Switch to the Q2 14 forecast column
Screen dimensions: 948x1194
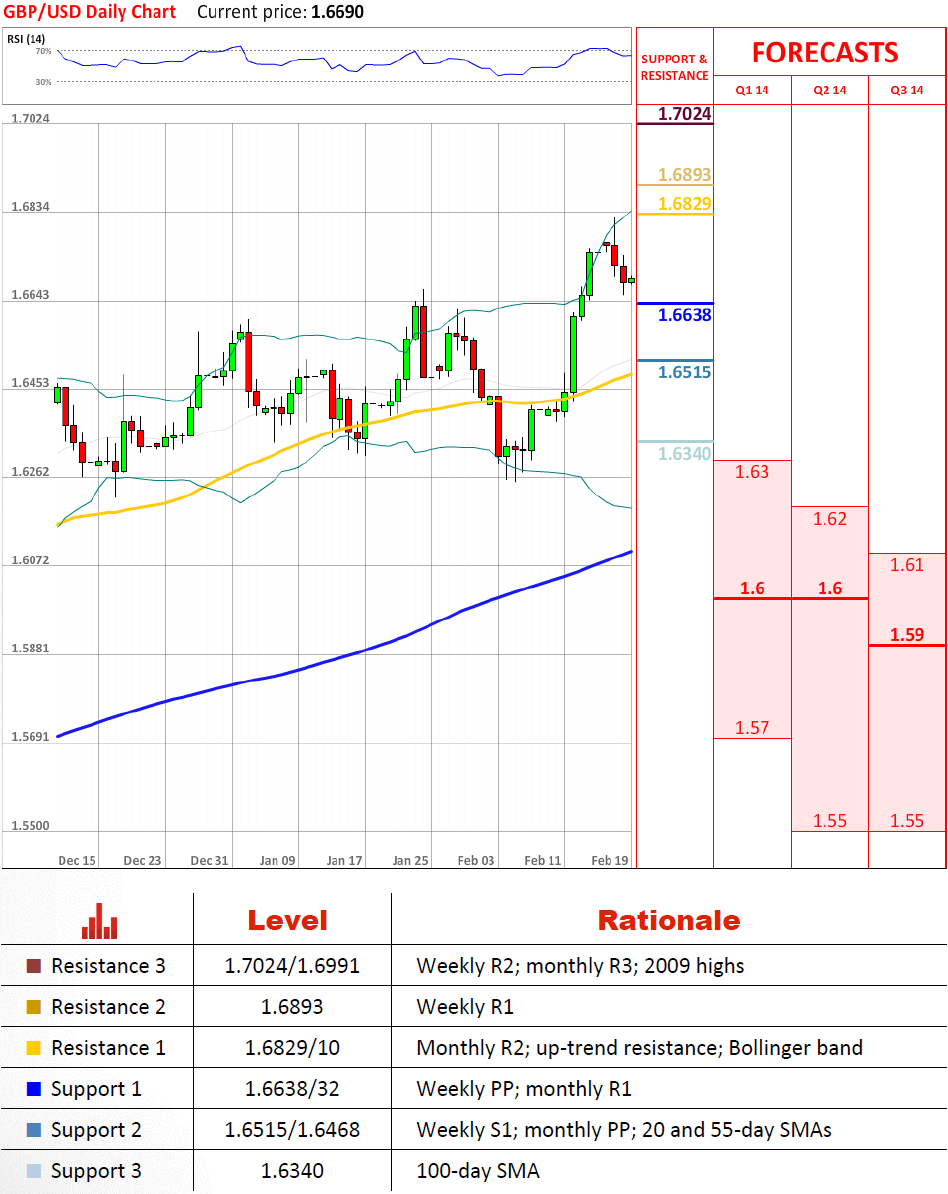830,90
